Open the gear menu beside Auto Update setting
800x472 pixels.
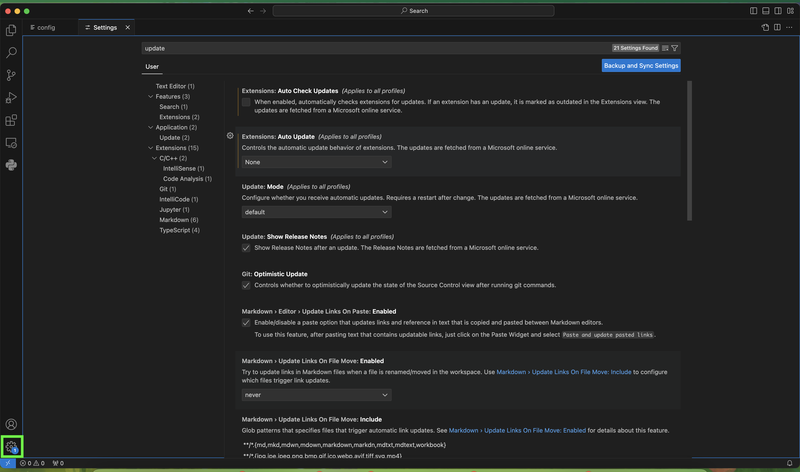coord(230,136)
